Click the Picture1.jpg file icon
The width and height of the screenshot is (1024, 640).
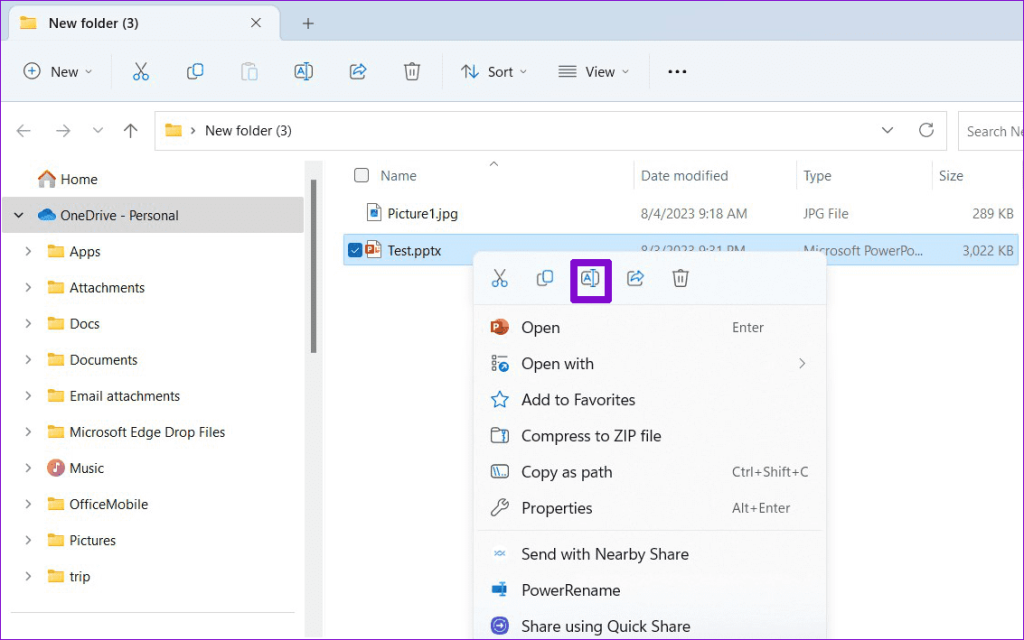click(374, 213)
